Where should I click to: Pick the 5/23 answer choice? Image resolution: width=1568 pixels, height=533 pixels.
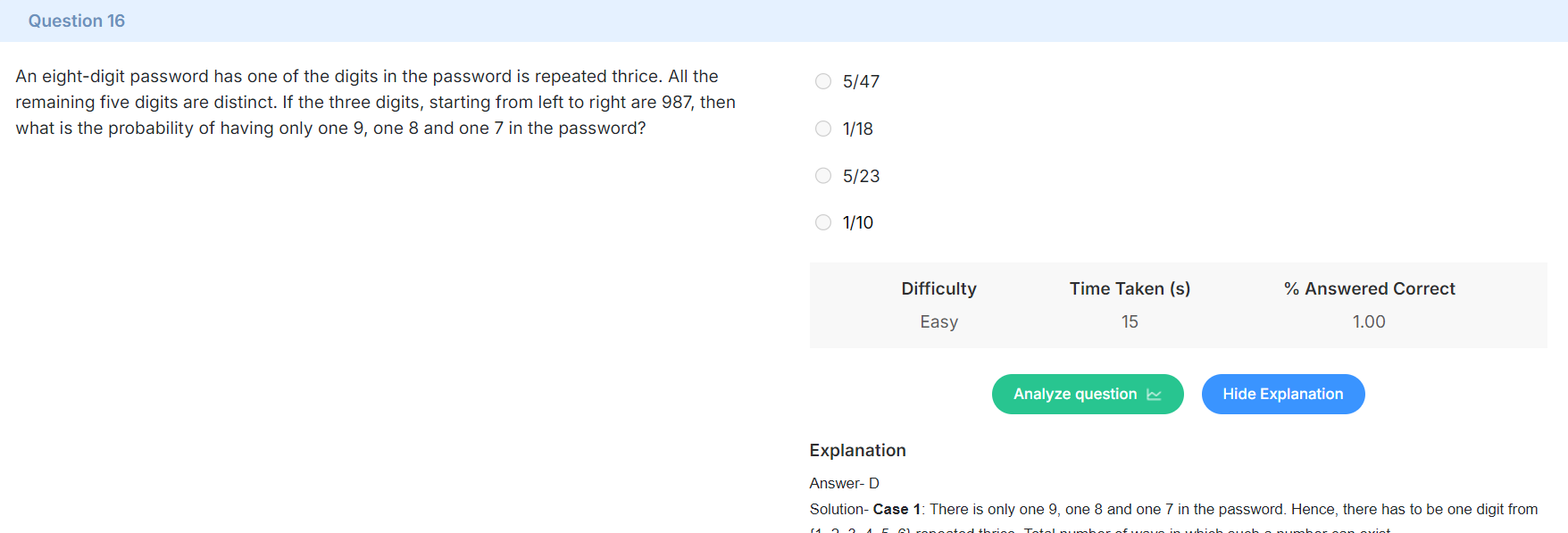tap(823, 176)
